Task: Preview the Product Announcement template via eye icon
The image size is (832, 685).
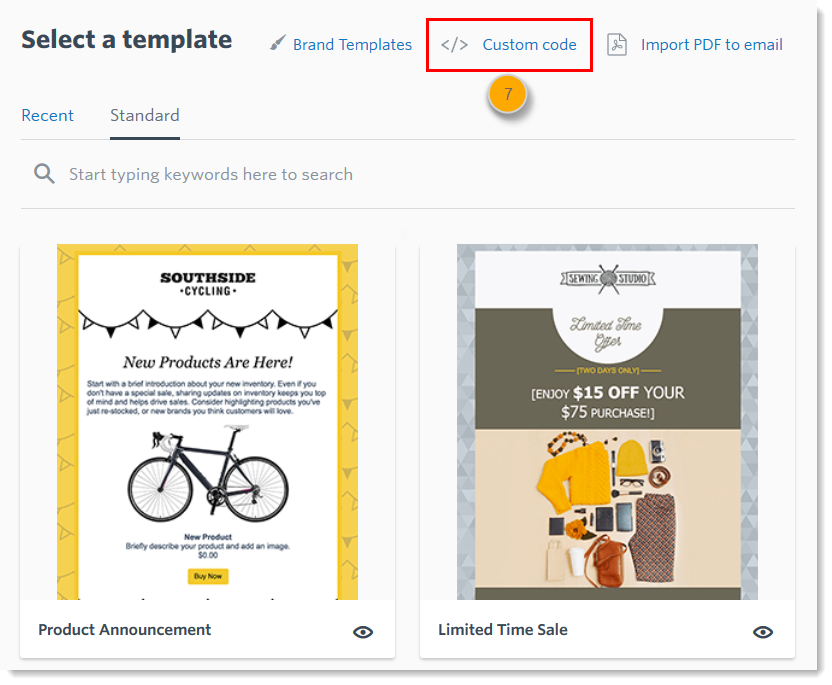Action: 363,631
